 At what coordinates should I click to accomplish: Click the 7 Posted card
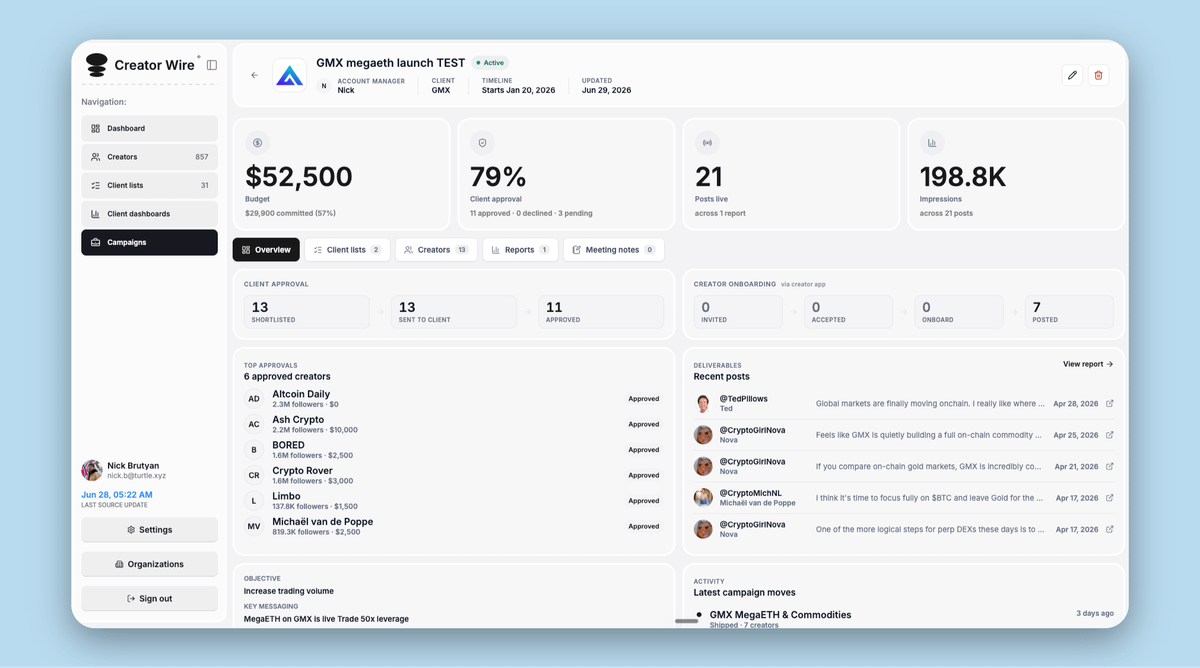1069,312
